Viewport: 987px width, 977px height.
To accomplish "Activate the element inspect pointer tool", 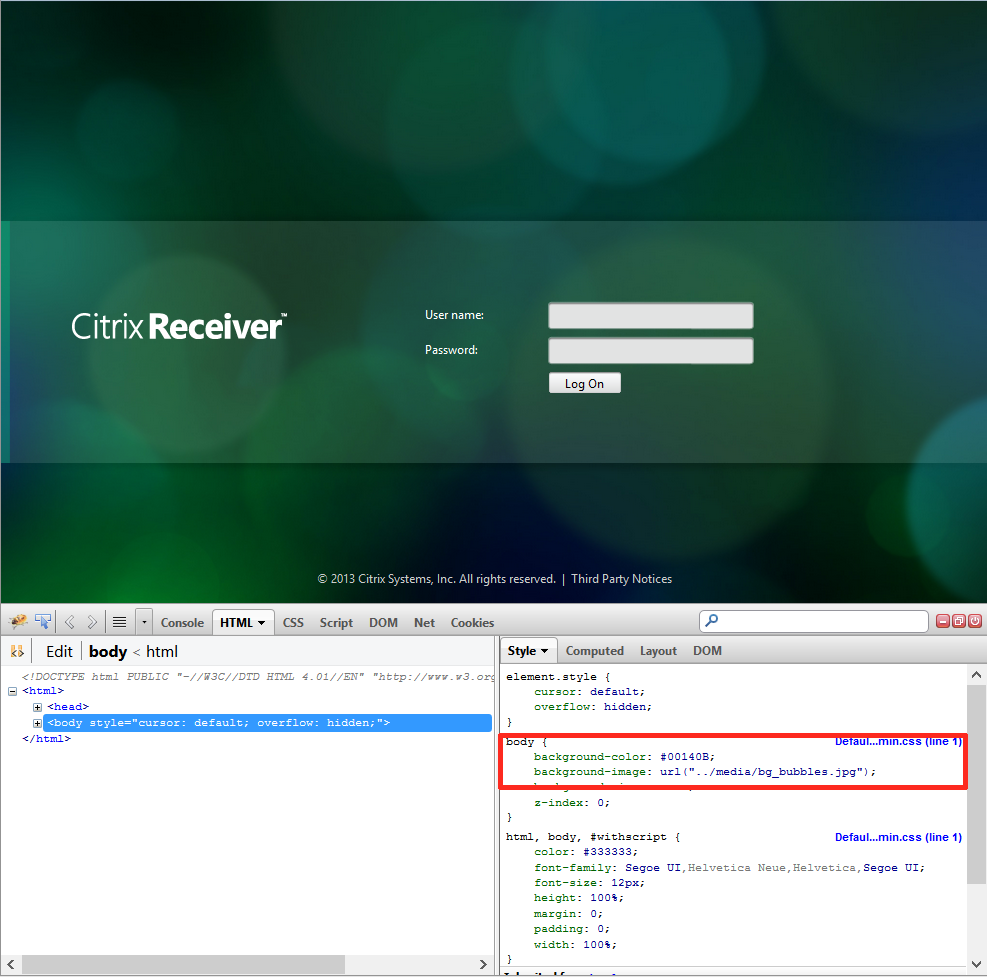I will point(43,622).
